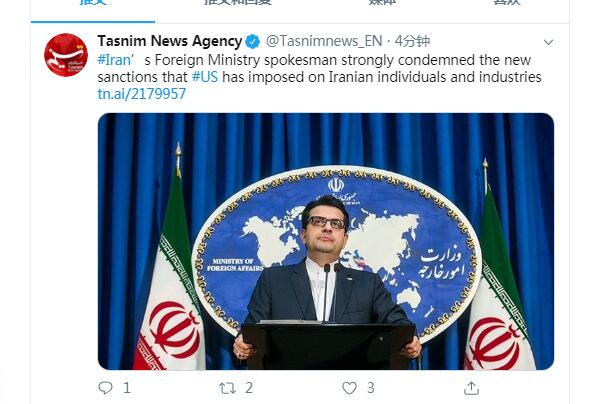Expand the tweet options chevron
The image size is (589, 404).
(x=548, y=42)
